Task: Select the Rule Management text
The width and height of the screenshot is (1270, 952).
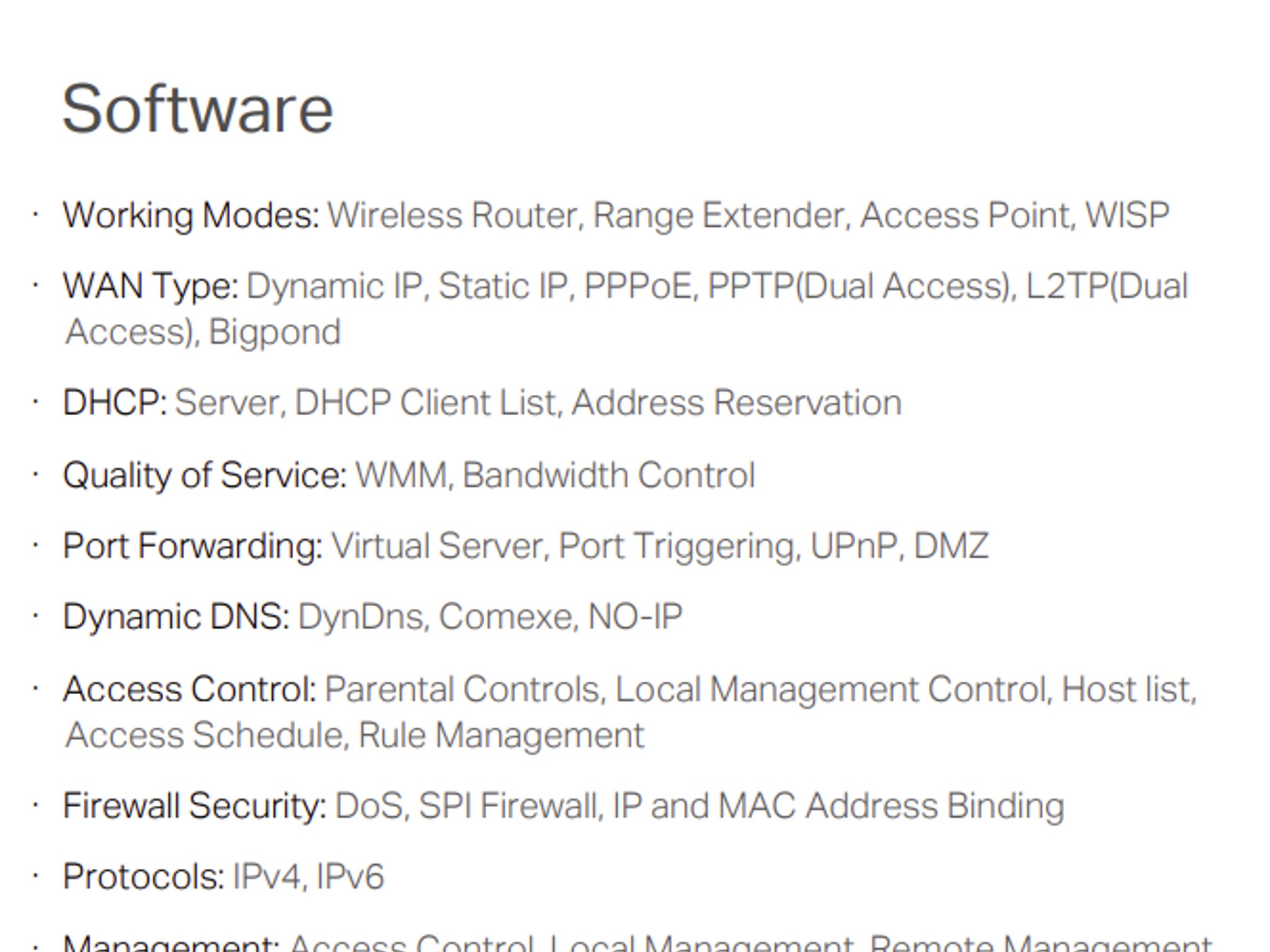Action: coord(501,736)
